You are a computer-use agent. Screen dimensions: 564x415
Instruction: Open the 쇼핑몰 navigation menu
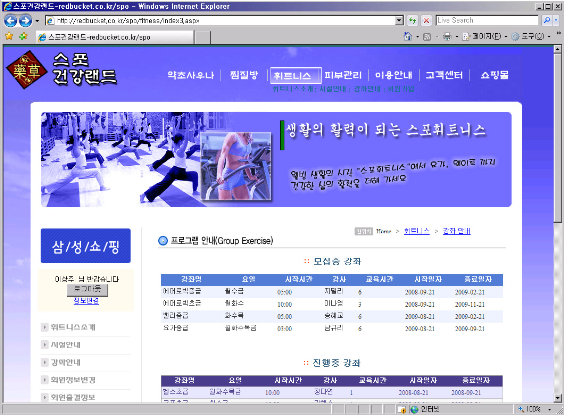click(495, 75)
